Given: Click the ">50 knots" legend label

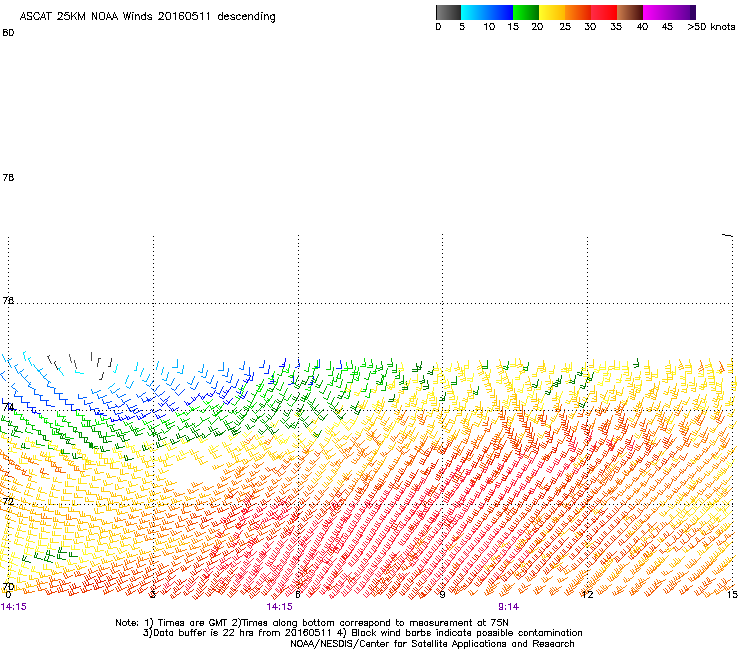Looking at the screenshot, I should tap(711, 27).
